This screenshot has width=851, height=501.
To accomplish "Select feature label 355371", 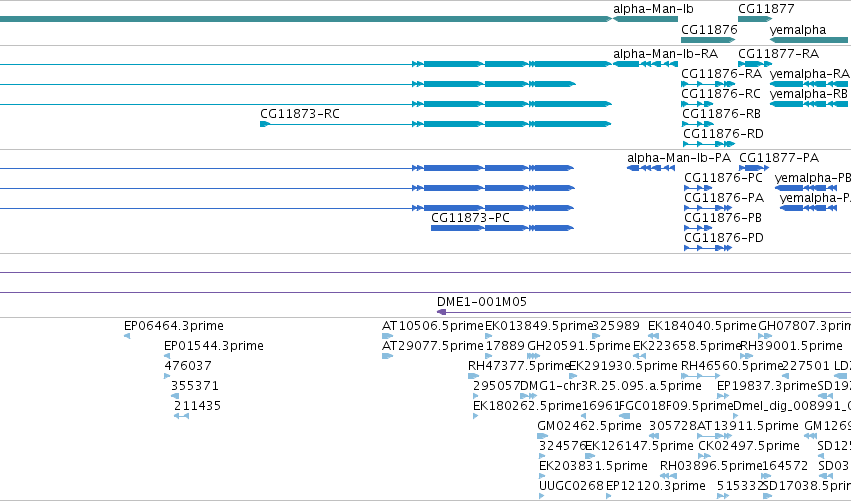I will [195, 386].
